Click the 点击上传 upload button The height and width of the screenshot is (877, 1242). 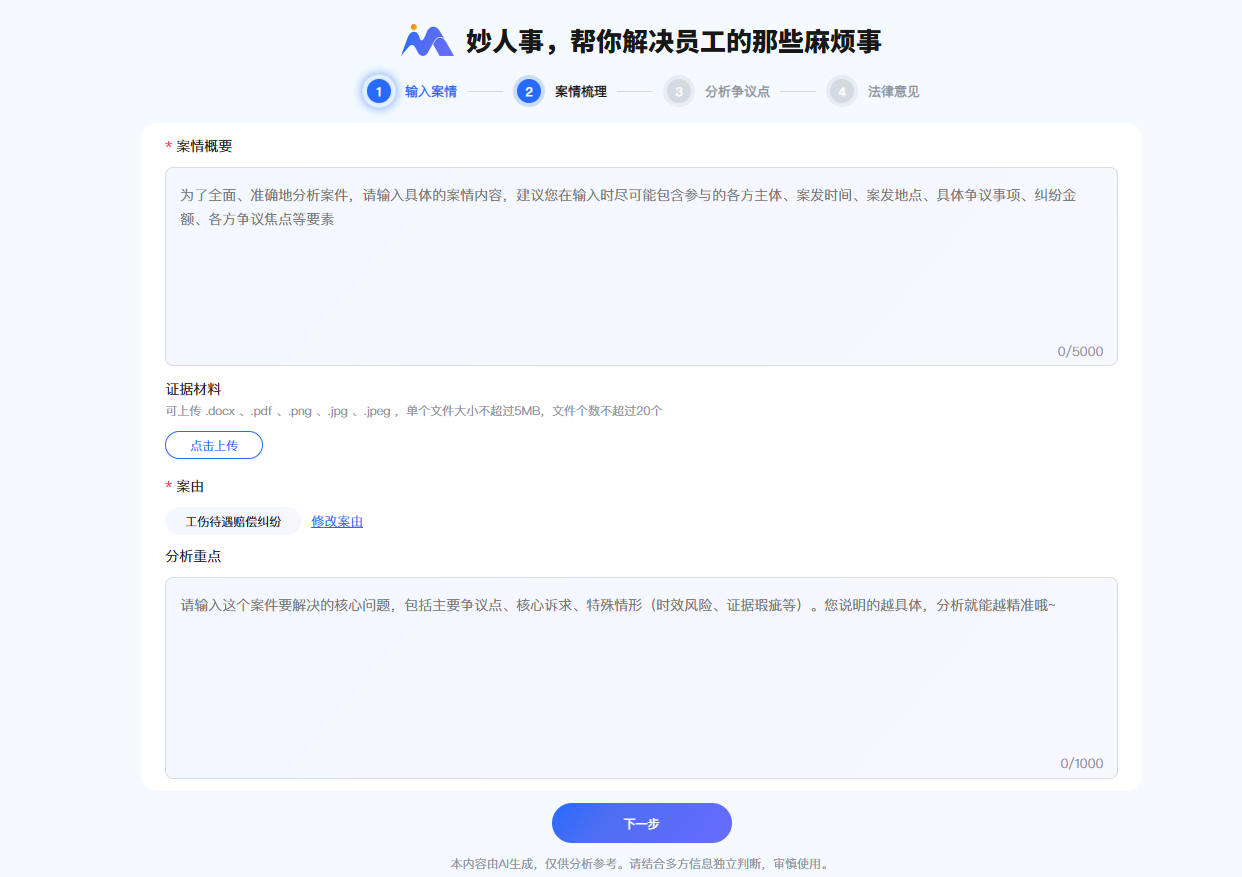[x=214, y=445]
